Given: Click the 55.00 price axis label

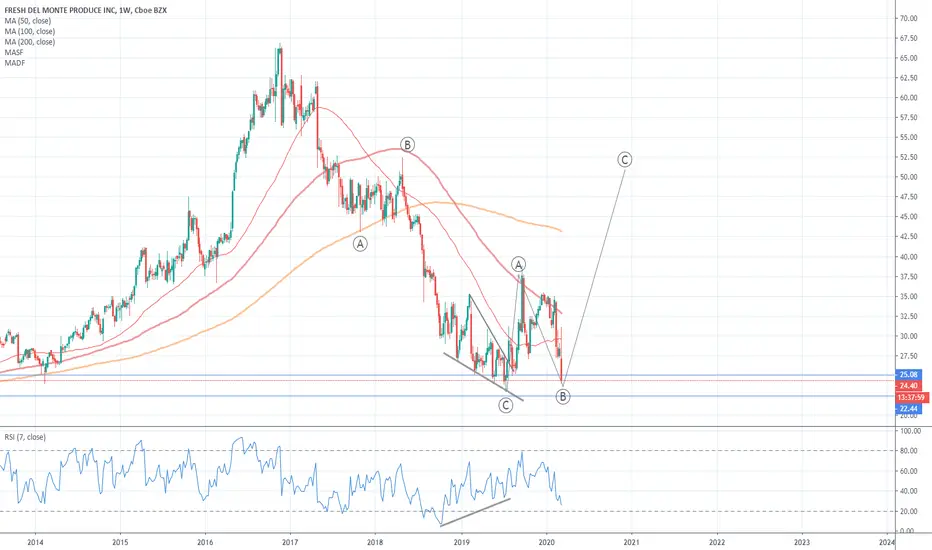Looking at the screenshot, I should (x=908, y=137).
